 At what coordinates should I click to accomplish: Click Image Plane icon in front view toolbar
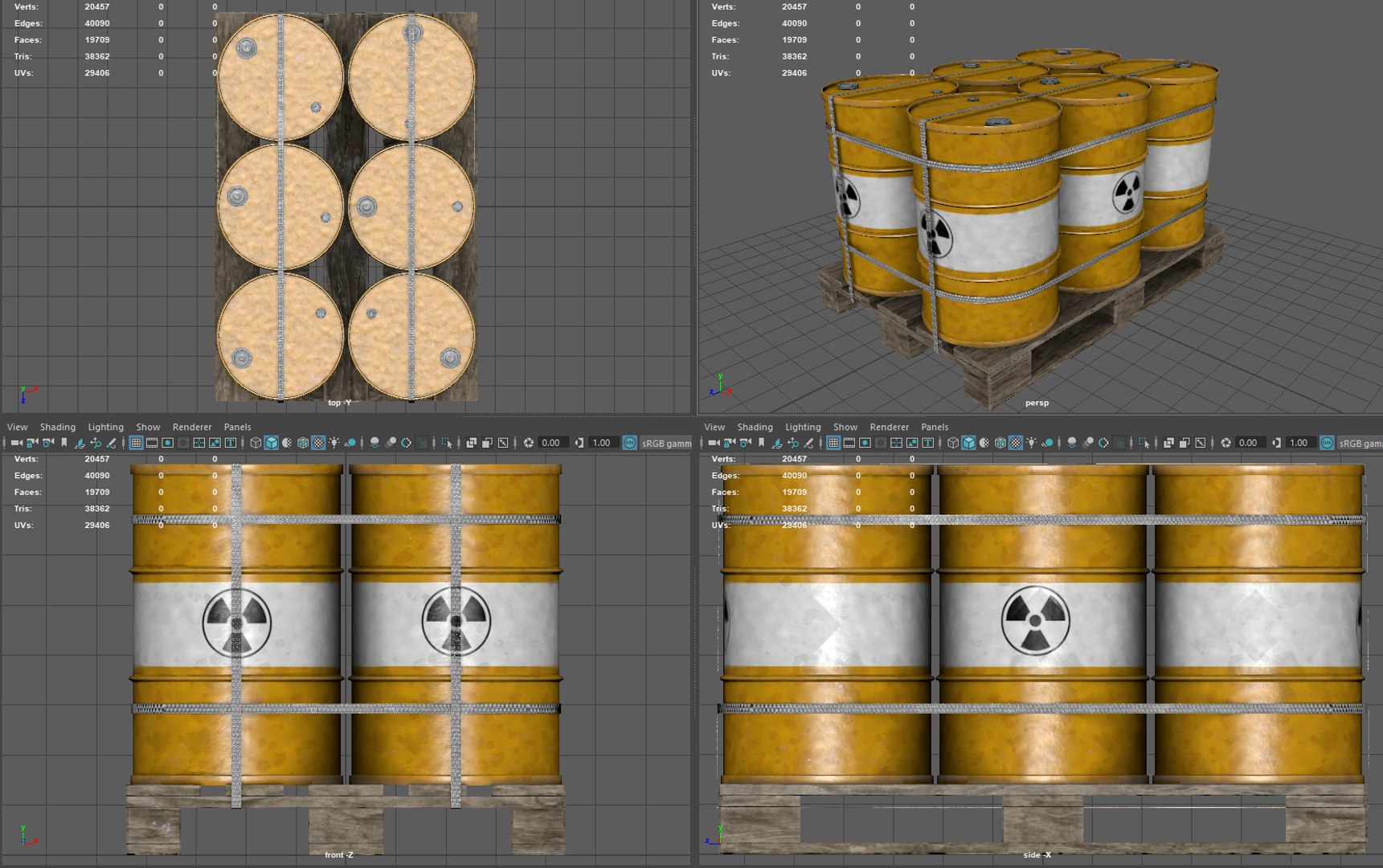80,443
